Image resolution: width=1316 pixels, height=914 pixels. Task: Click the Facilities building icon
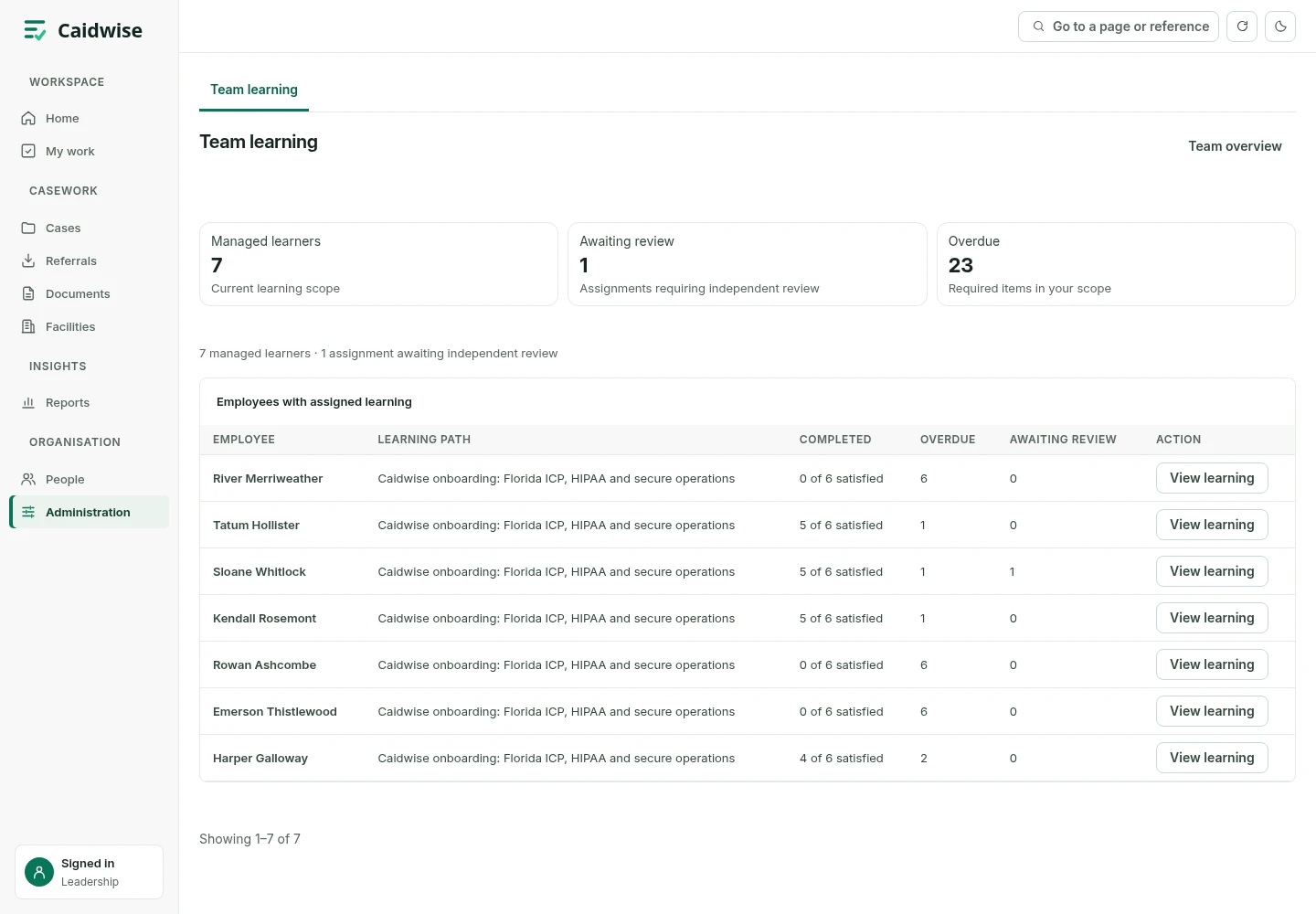(28, 326)
